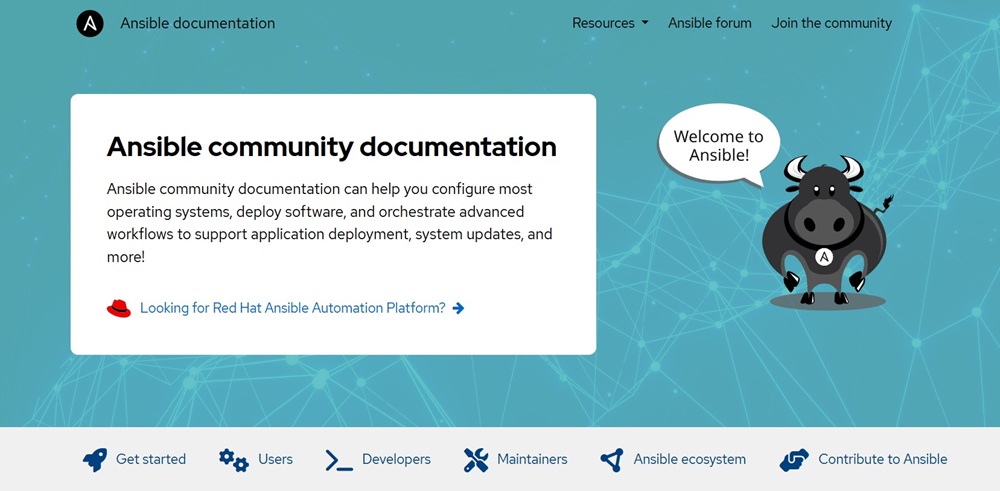This screenshot has height=491, width=1000.
Task: Click the blue arrow after Automation Platform link
Action: tap(458, 308)
